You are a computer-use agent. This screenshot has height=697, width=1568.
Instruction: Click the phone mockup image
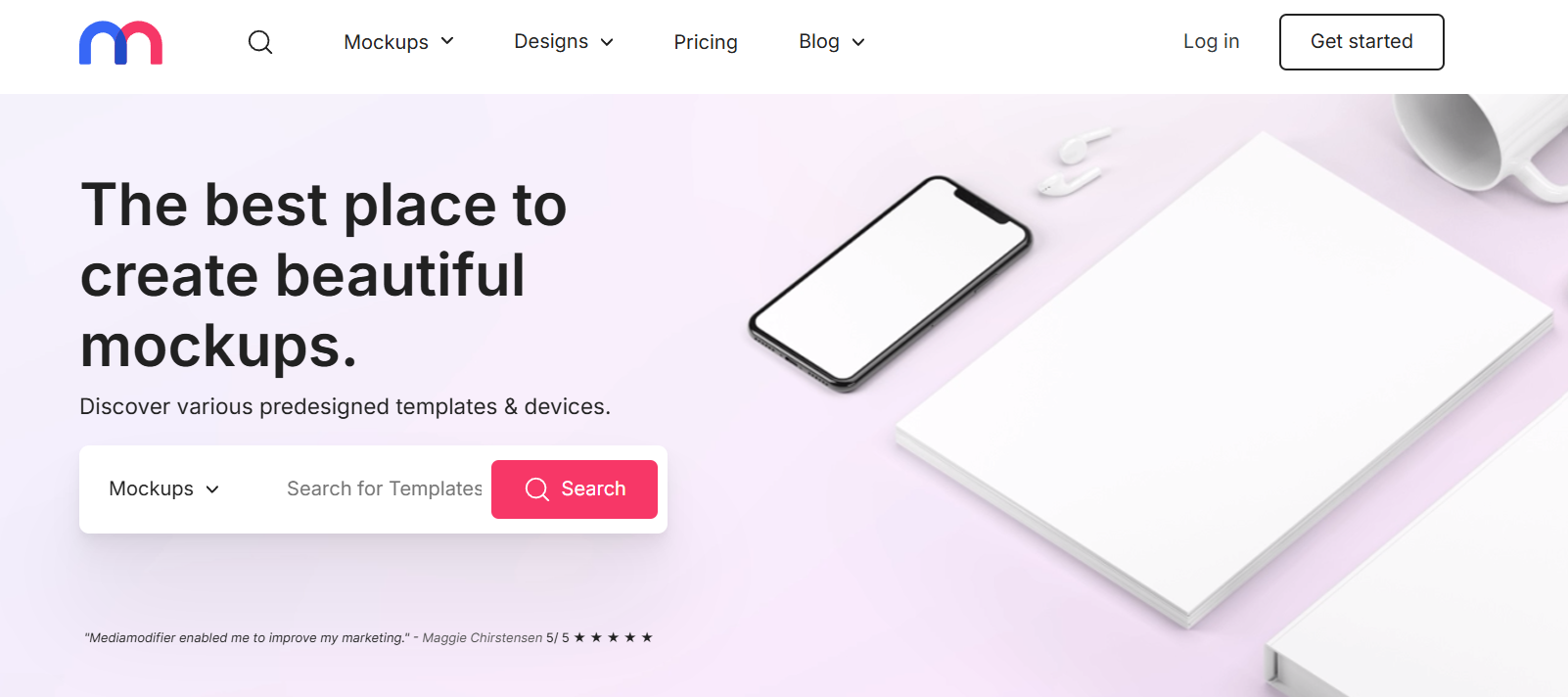[x=890, y=284]
